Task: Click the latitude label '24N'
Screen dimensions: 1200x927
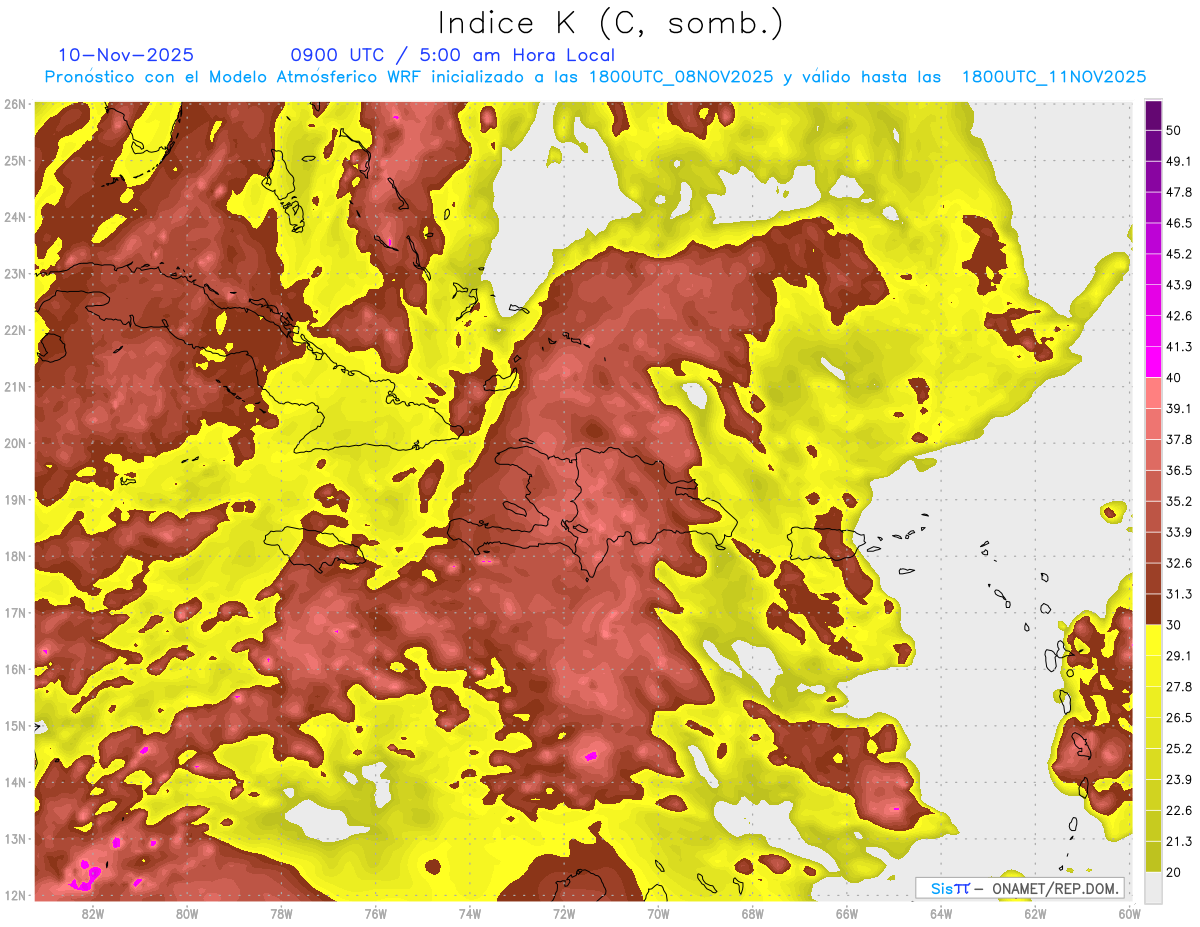Action: pos(15,217)
